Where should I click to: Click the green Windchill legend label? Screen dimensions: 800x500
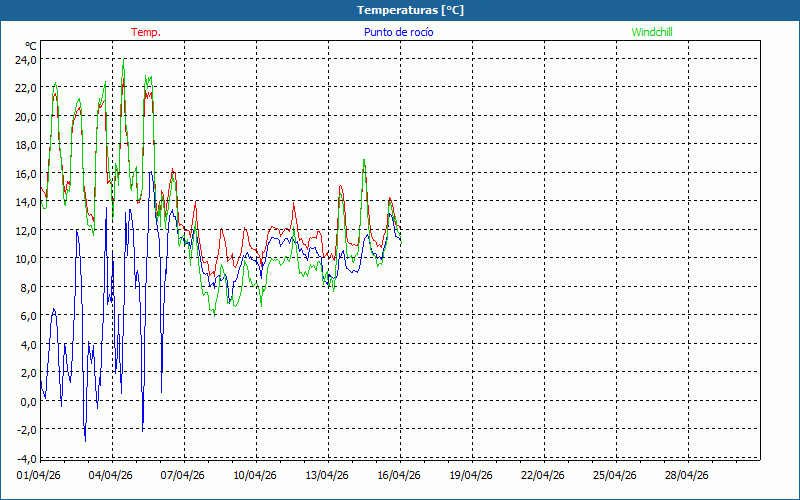pyautogui.click(x=652, y=32)
